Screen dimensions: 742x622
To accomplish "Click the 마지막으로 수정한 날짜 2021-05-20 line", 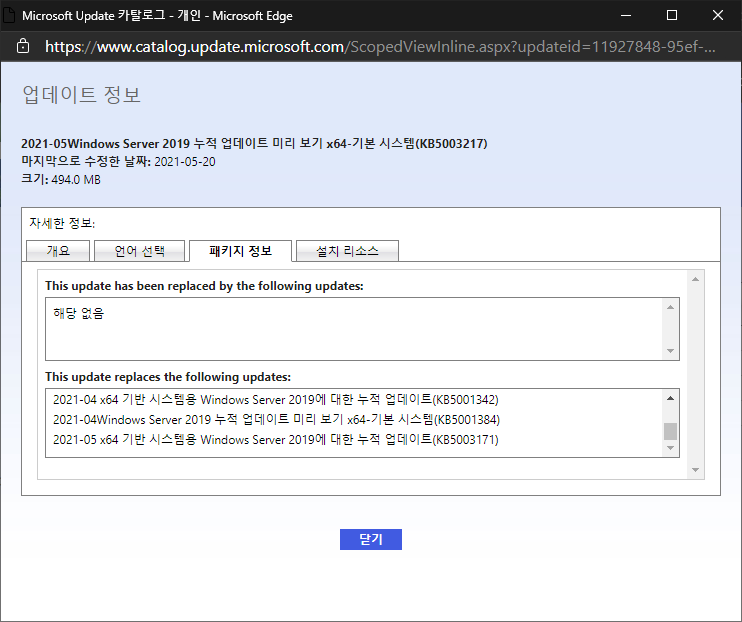I will 118,161.
